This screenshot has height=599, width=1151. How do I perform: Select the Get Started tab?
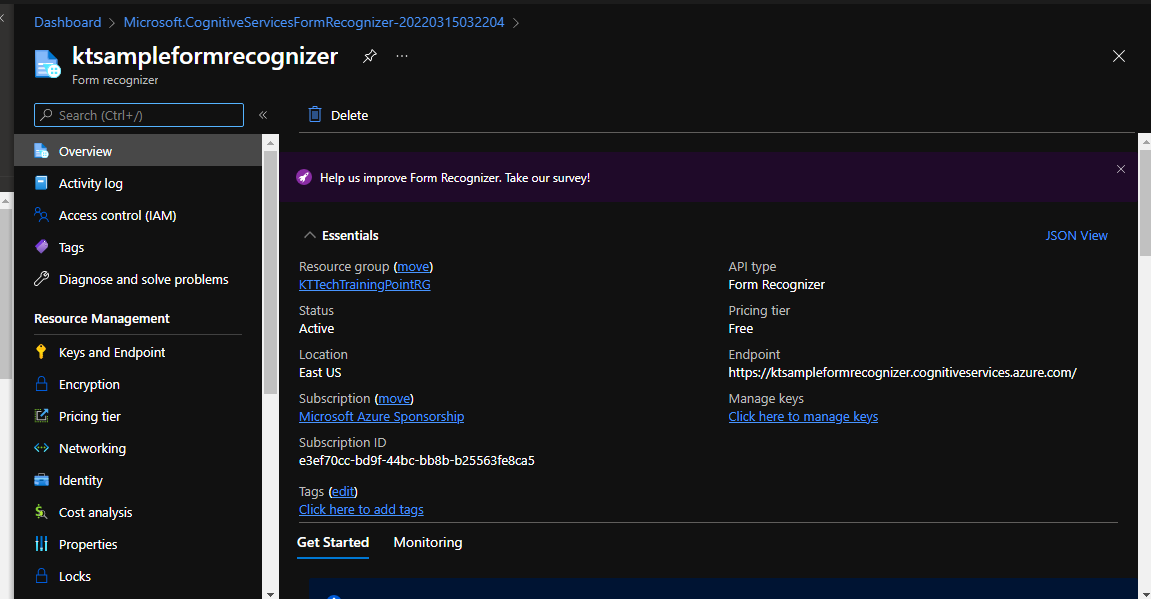click(333, 542)
